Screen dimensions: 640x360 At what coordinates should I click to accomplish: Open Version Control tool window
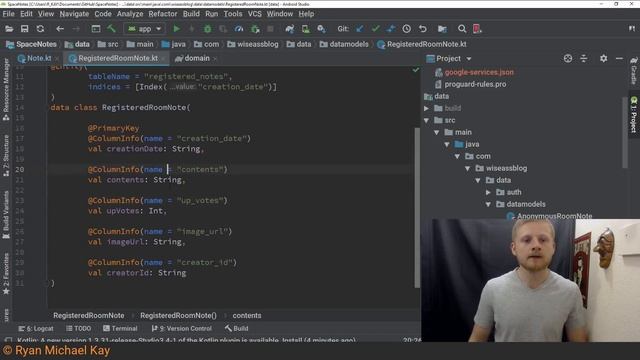(x=182, y=328)
